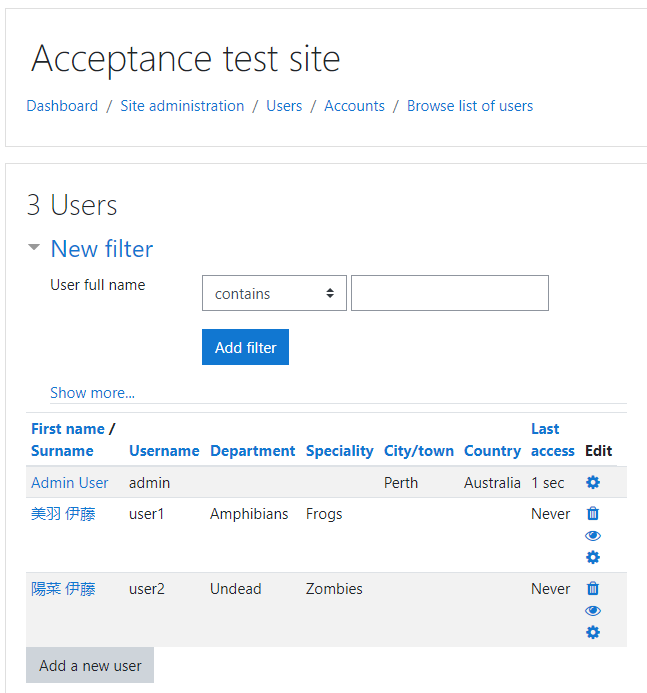Open edit settings gear for Admin User
647x693 pixels.
(593, 482)
